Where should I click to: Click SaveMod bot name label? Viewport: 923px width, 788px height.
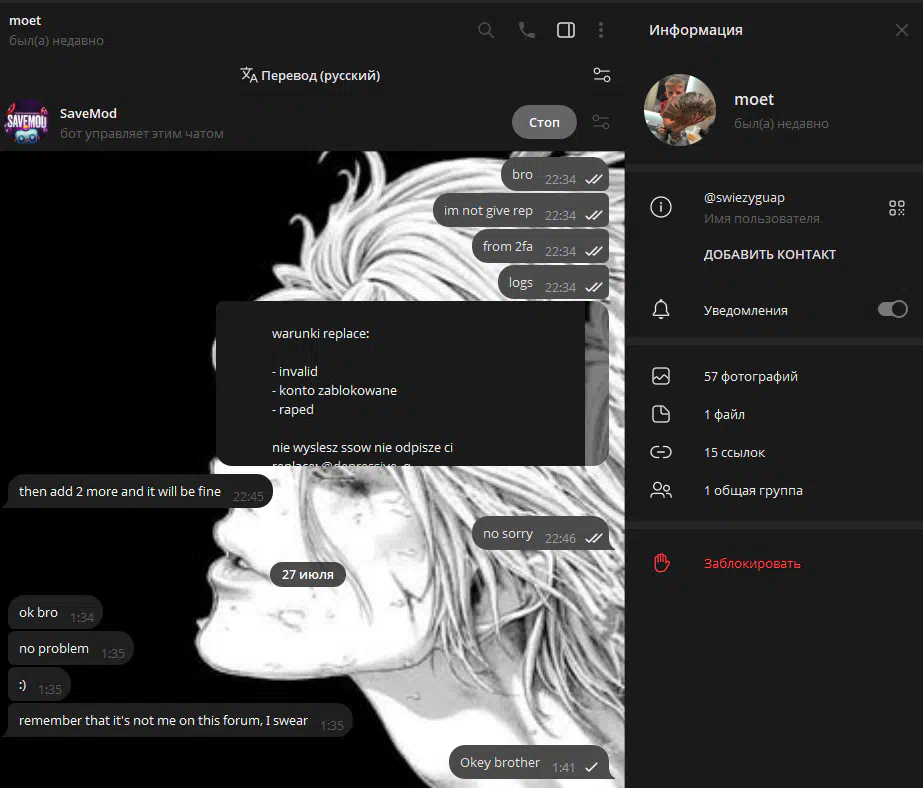88,114
